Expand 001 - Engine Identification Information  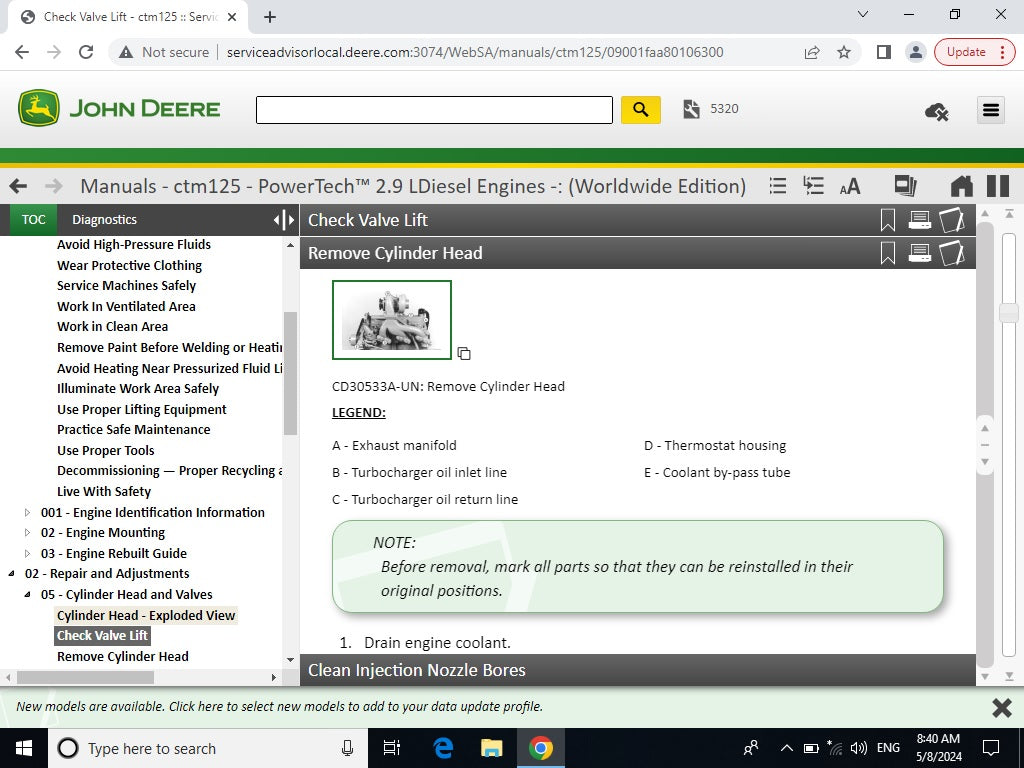(28, 513)
